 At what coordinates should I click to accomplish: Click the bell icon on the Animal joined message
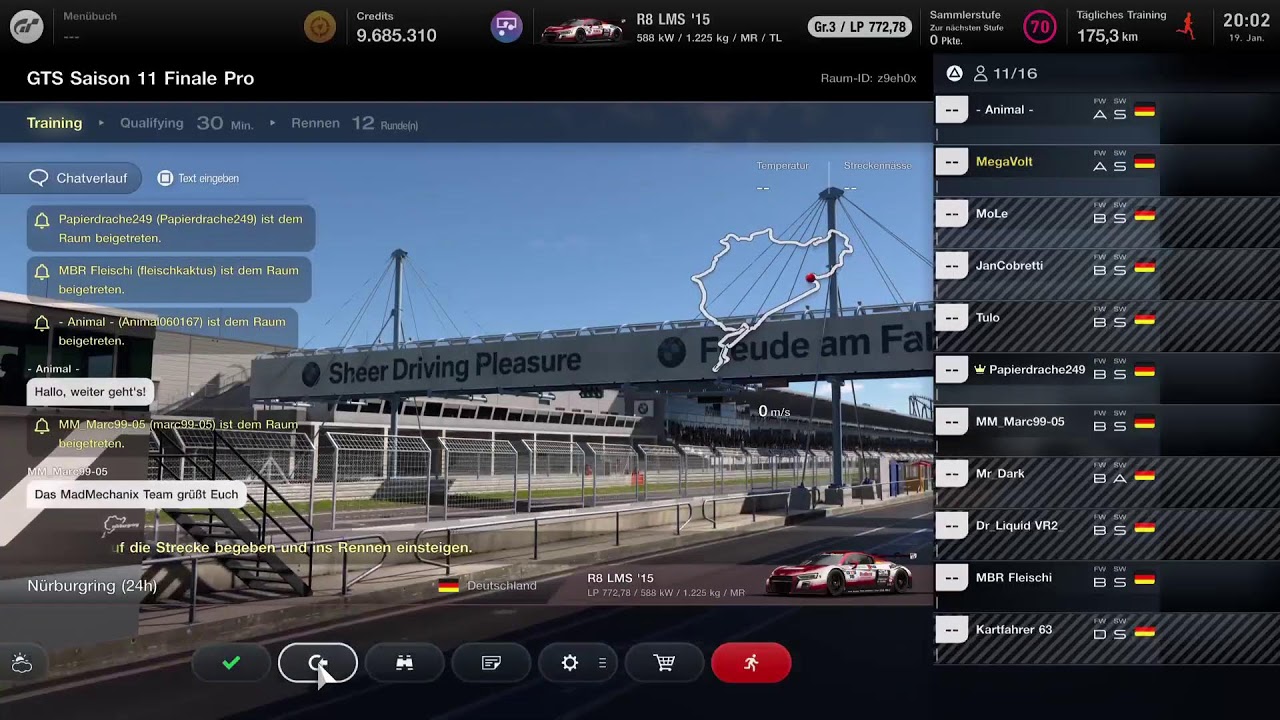click(42, 323)
